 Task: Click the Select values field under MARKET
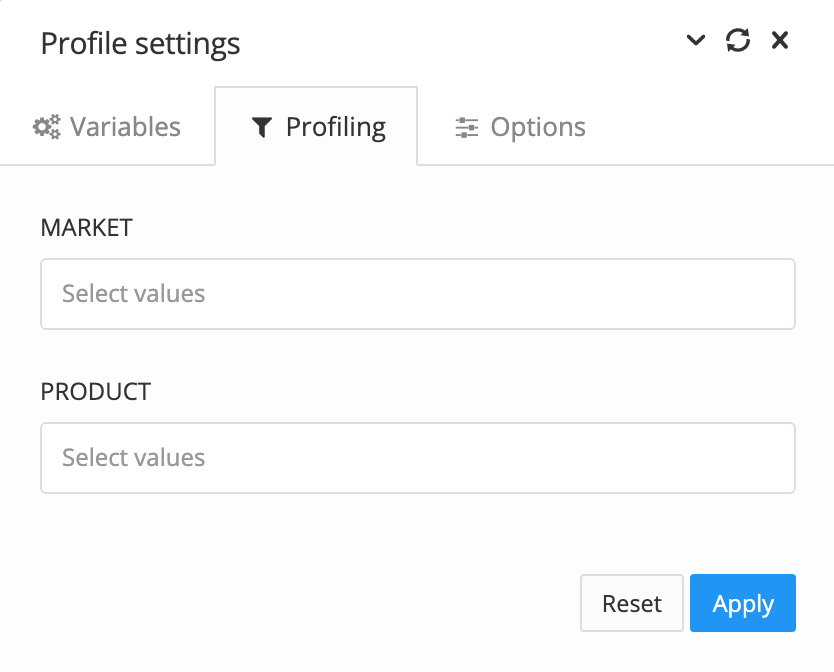point(417,293)
